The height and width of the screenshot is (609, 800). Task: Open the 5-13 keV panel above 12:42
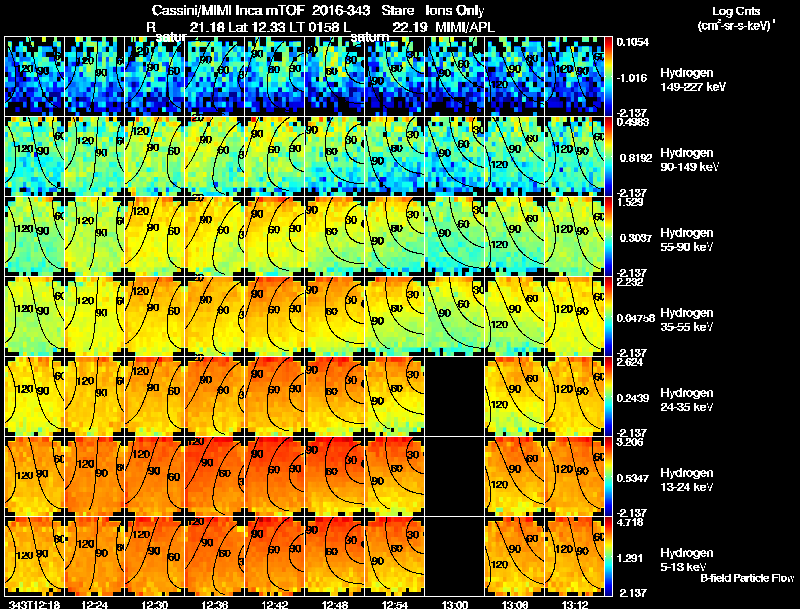[275, 556]
